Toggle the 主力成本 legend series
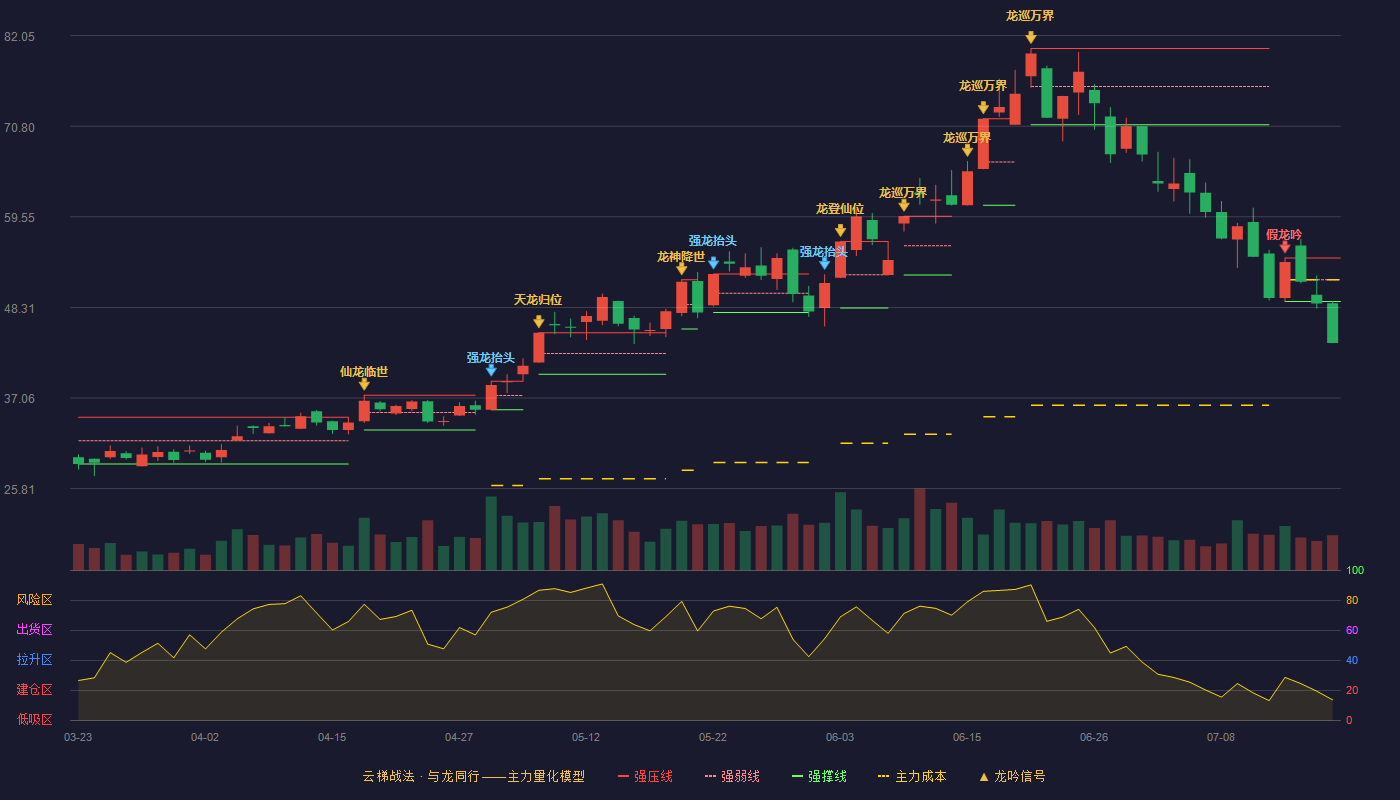 (912, 776)
